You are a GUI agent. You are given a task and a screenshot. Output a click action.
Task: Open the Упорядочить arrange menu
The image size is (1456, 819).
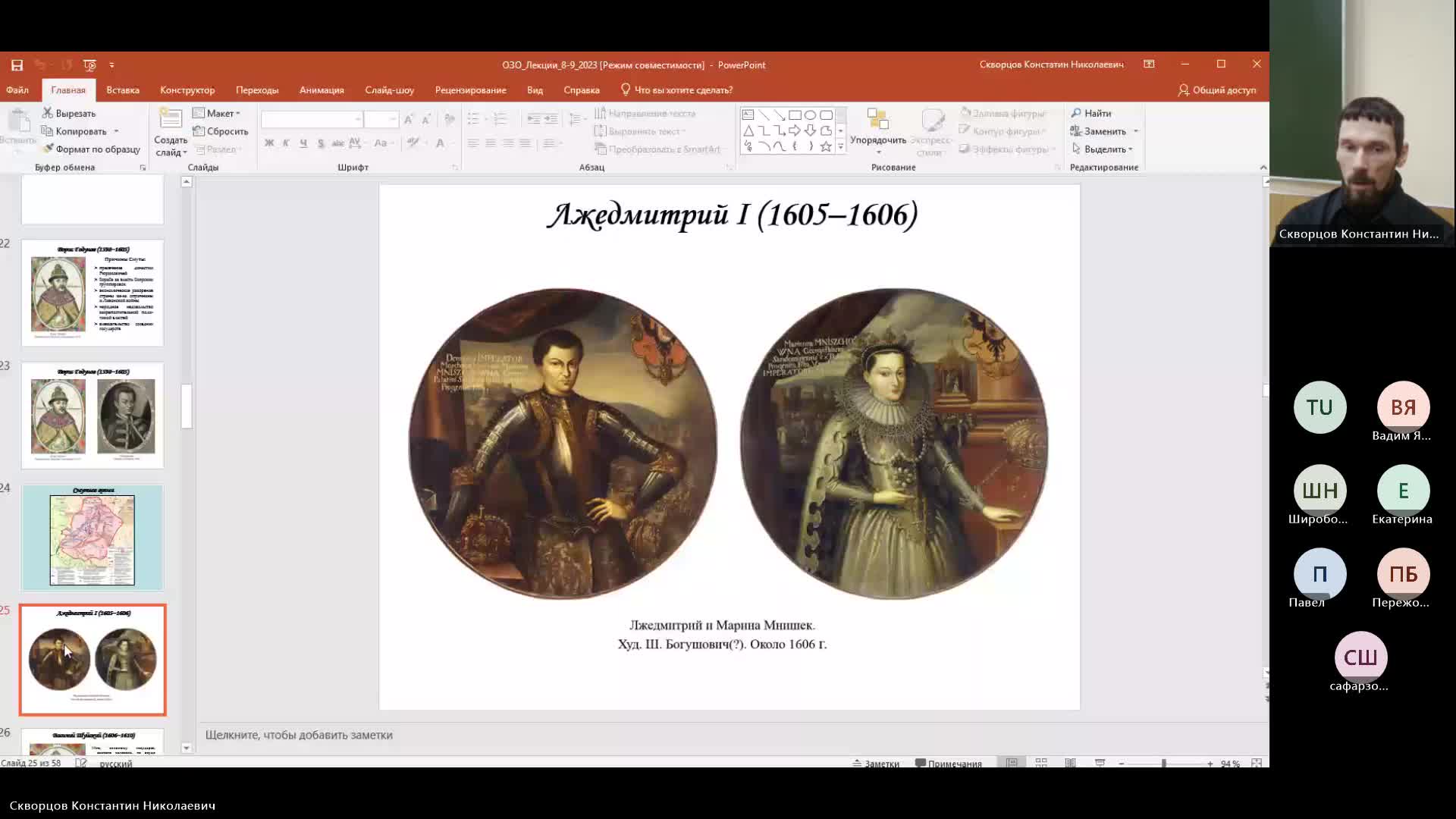point(878,130)
